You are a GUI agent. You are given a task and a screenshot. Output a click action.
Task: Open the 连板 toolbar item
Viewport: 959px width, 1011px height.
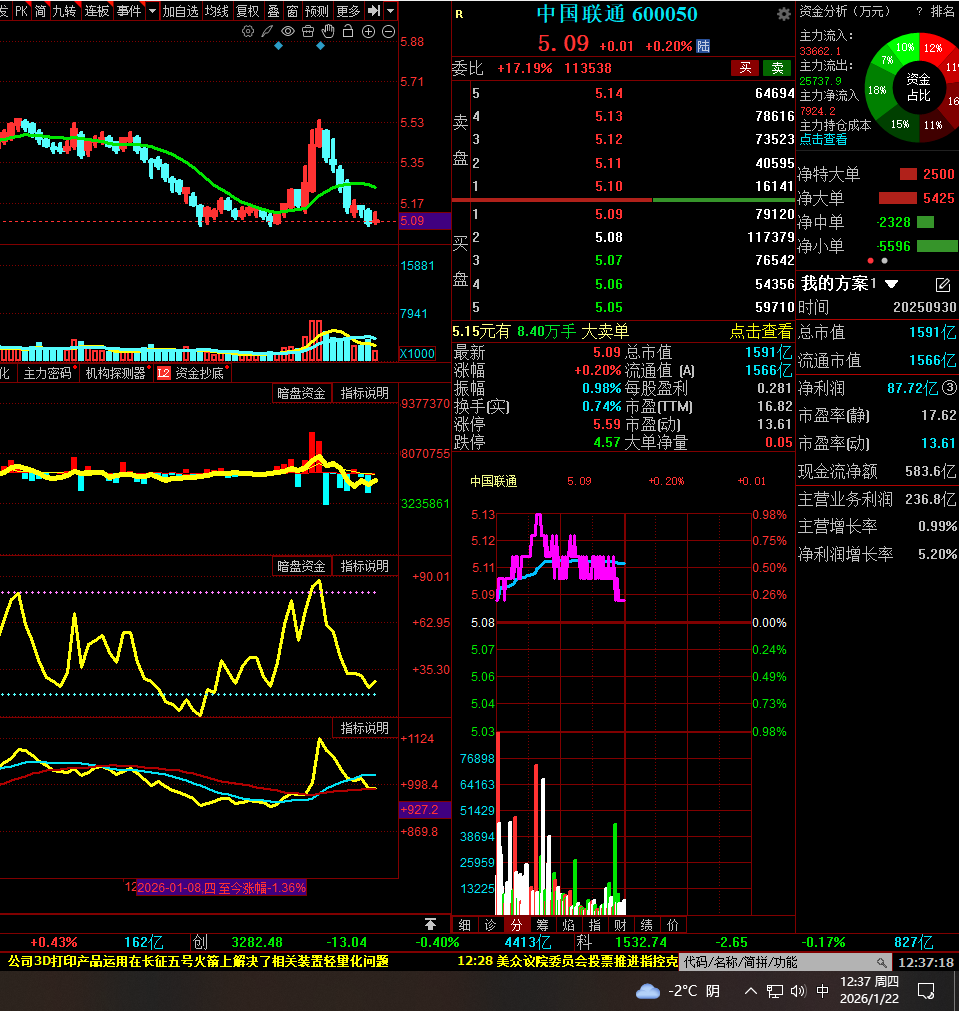click(x=97, y=11)
